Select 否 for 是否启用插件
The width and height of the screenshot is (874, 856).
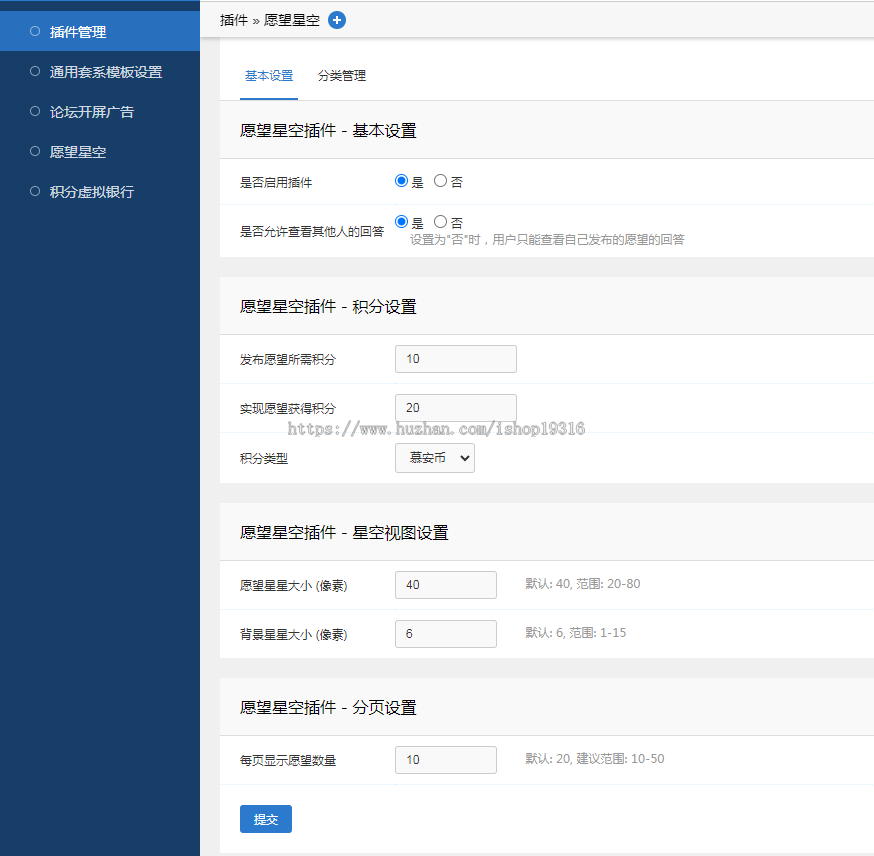pyautogui.click(x=440, y=181)
